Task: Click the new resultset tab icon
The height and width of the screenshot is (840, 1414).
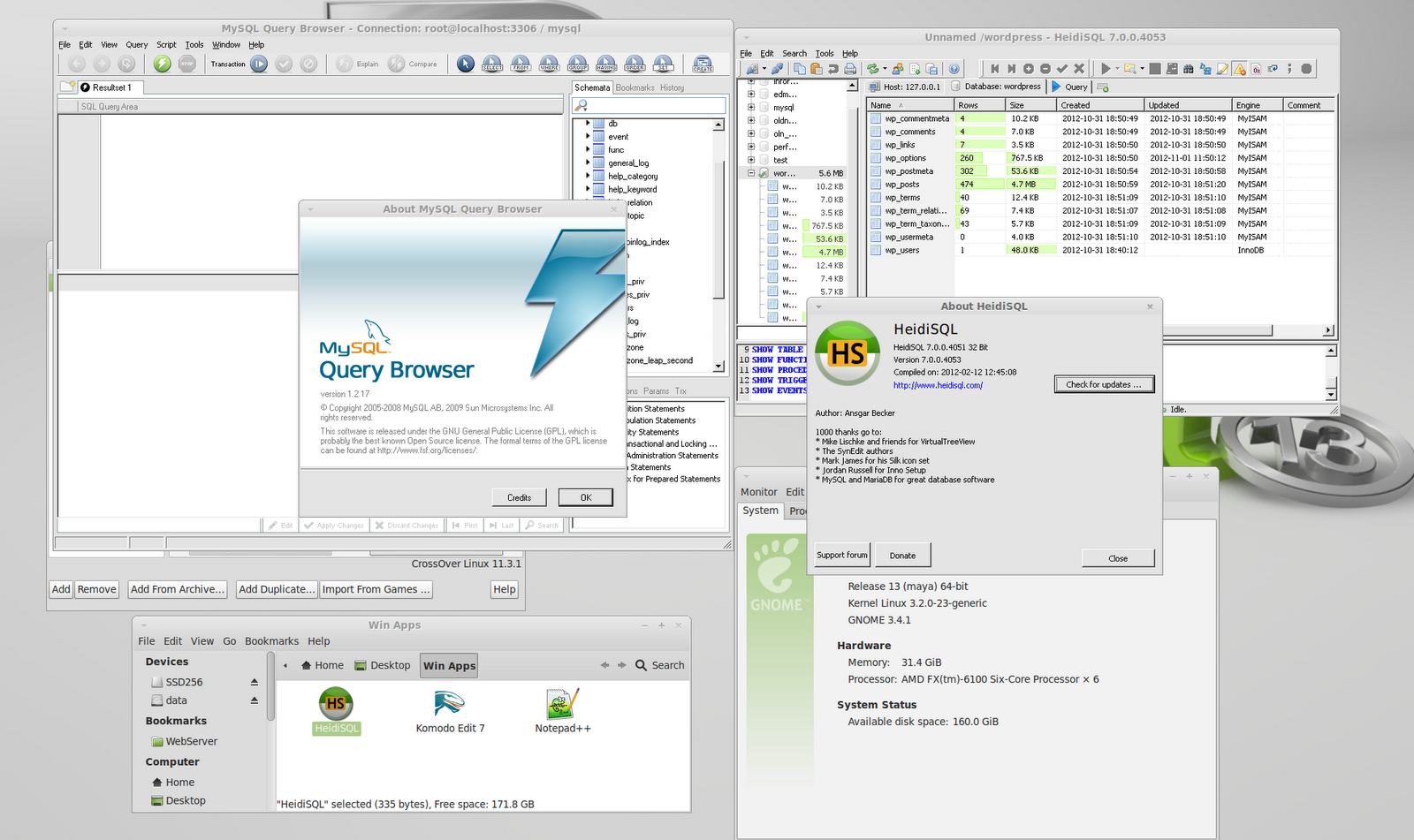Action: click(67, 87)
